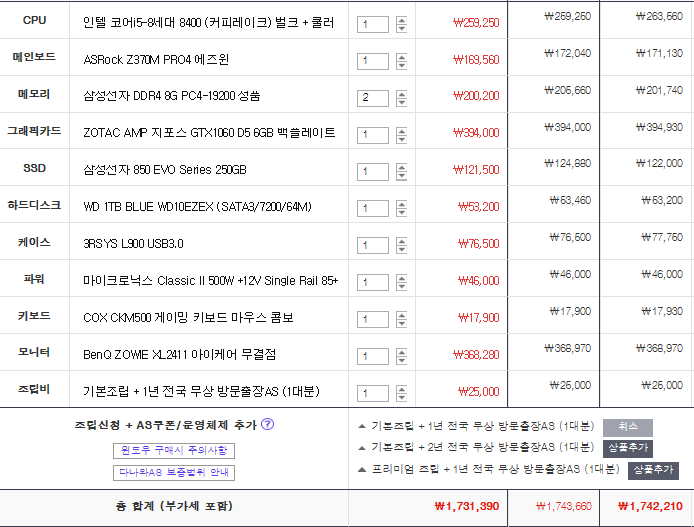This screenshot has height=527, width=694.
Task: Click the SSD quantity input field
Action: click(373, 172)
